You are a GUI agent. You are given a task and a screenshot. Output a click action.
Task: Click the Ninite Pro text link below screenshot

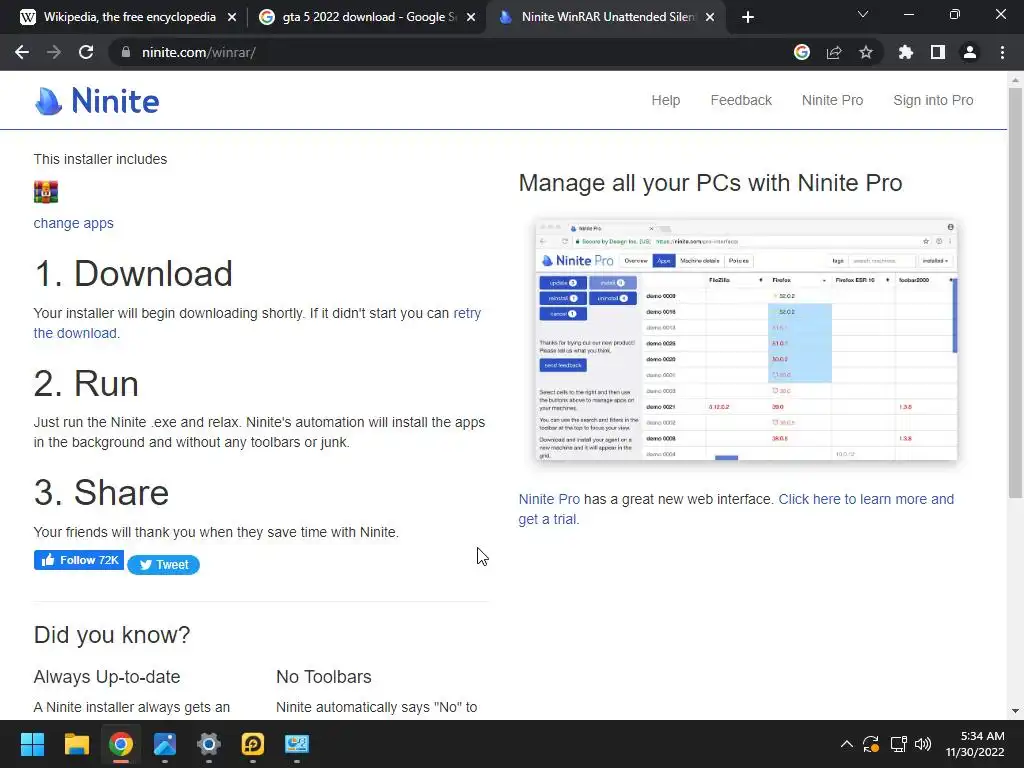click(549, 499)
